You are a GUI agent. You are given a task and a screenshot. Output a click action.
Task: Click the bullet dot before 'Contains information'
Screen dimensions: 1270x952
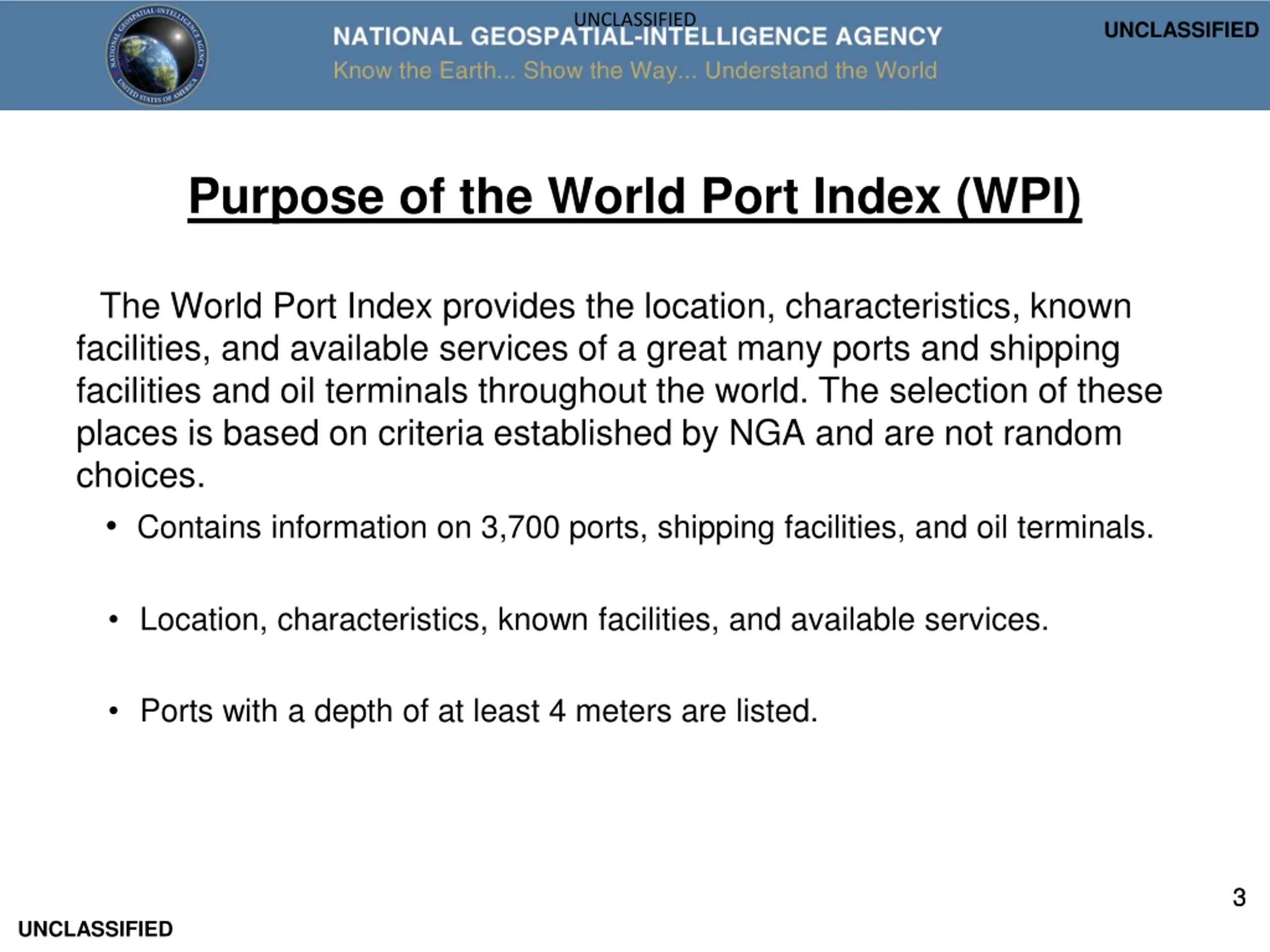(112, 526)
